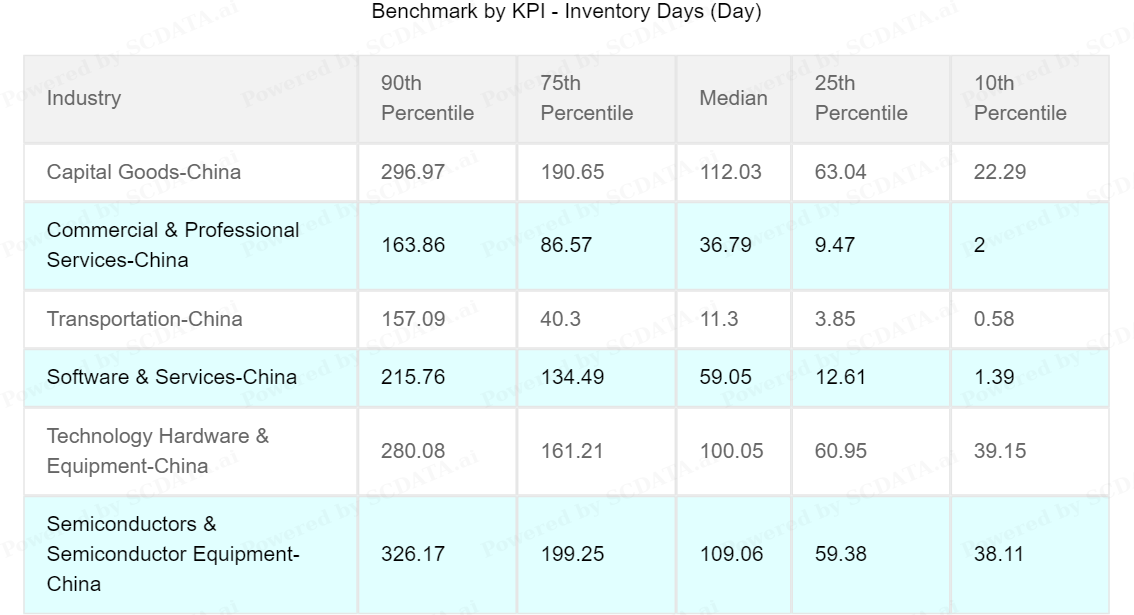
Task: Select Semiconductors' 90th percentile value 326.17
Action: tap(413, 554)
